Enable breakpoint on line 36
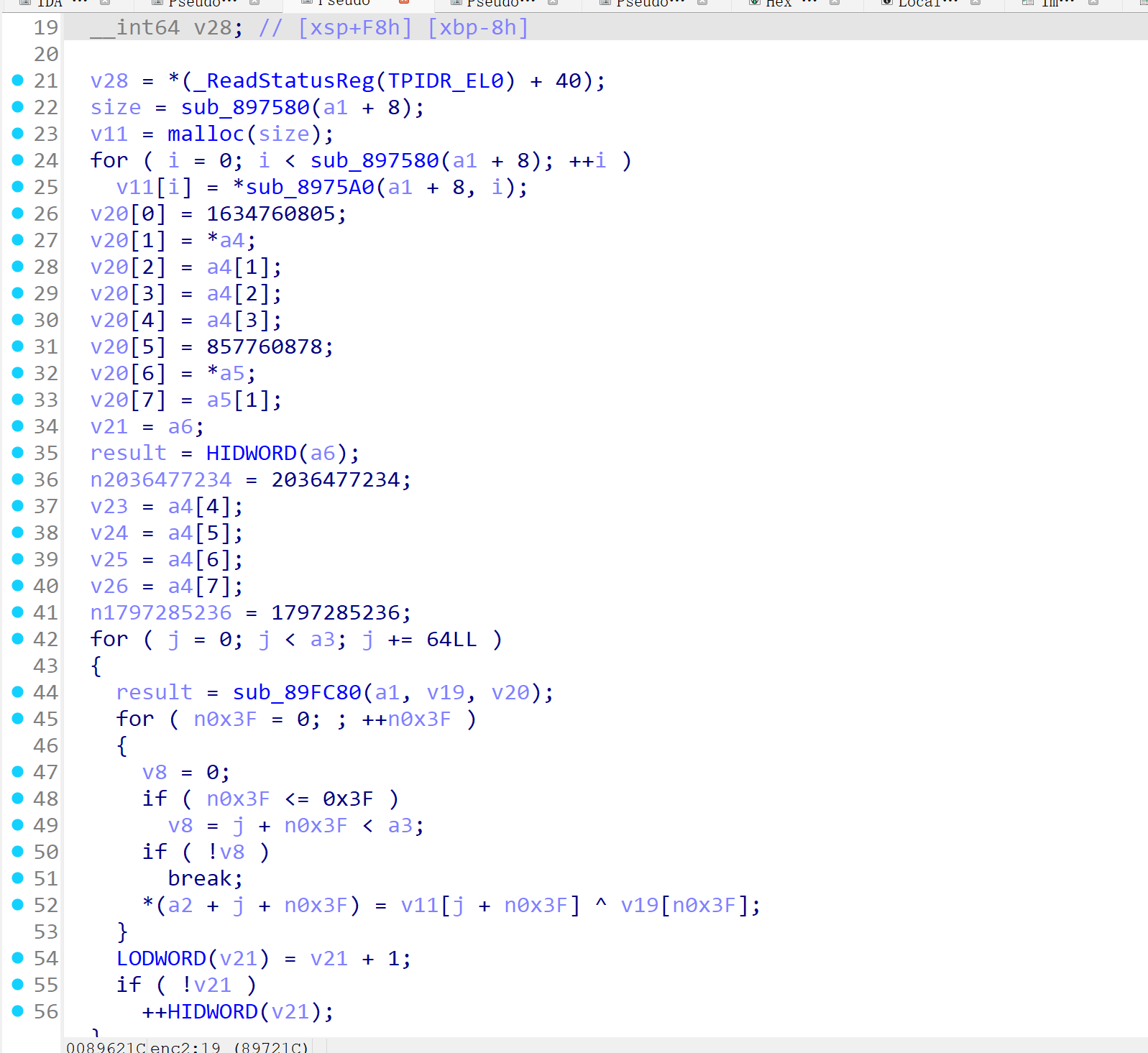This screenshot has height=1053, width=1148. pos(18,479)
